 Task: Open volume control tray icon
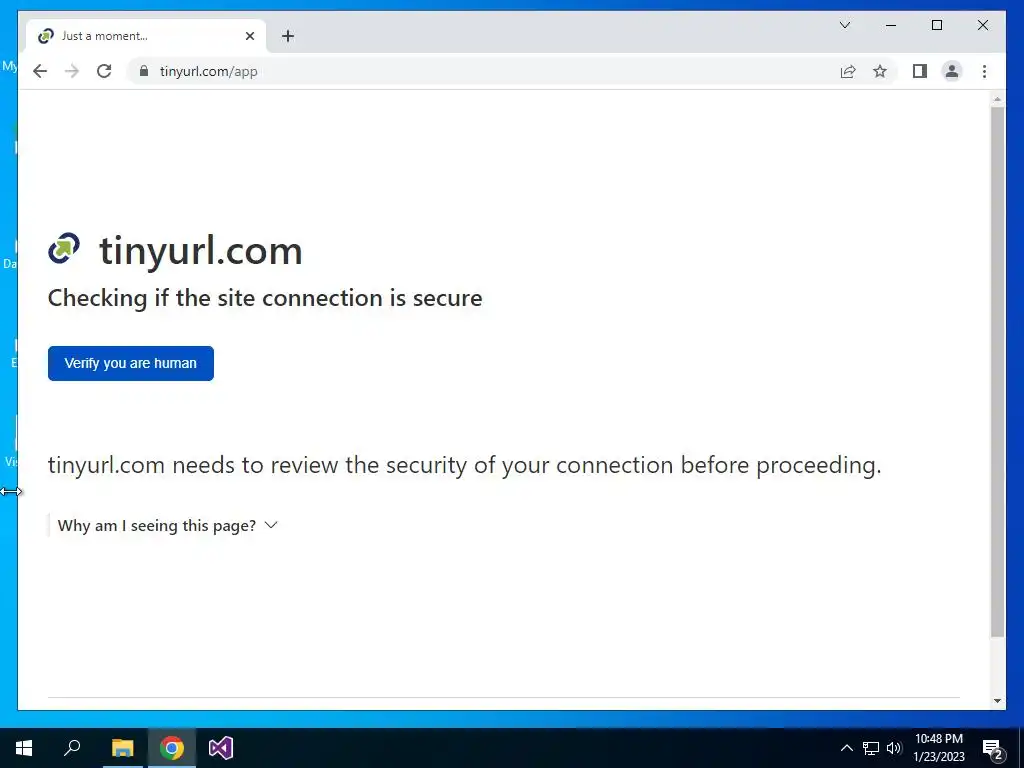[894, 748]
